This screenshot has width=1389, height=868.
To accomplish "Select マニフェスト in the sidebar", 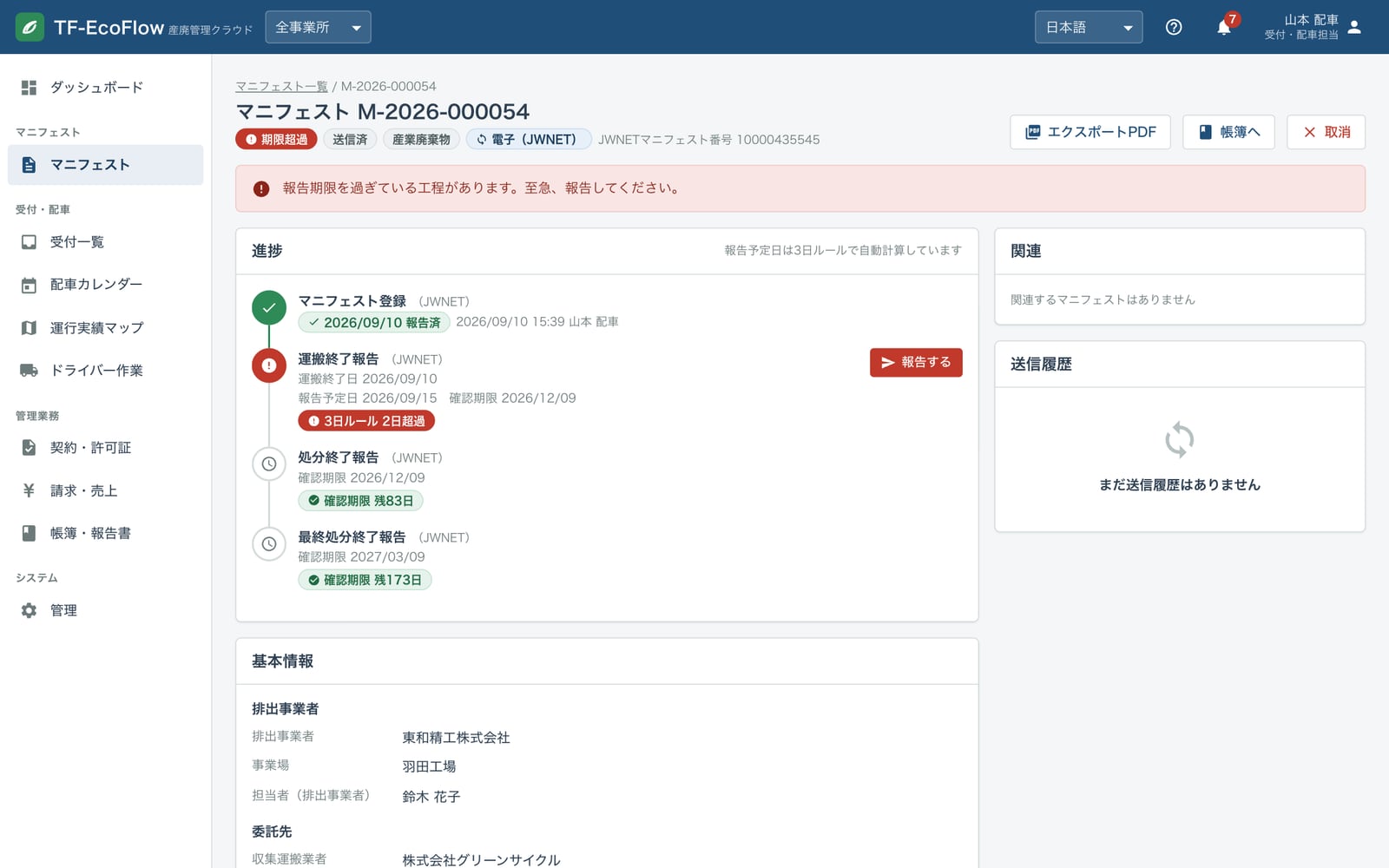I will click(106, 165).
